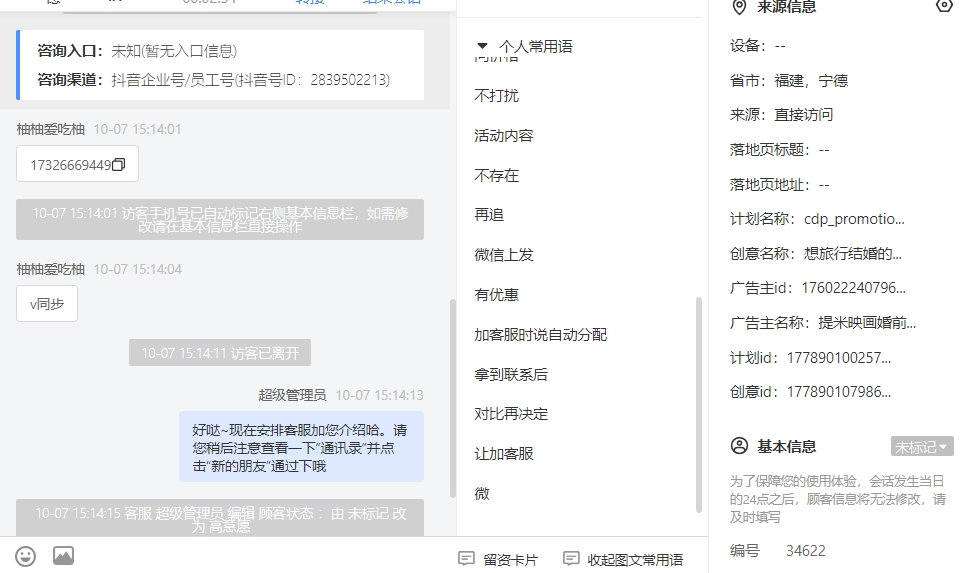Click the 来源 直接访问 entry
Image resolution: width=973 pixels, height=573 pixels.
(x=781, y=114)
